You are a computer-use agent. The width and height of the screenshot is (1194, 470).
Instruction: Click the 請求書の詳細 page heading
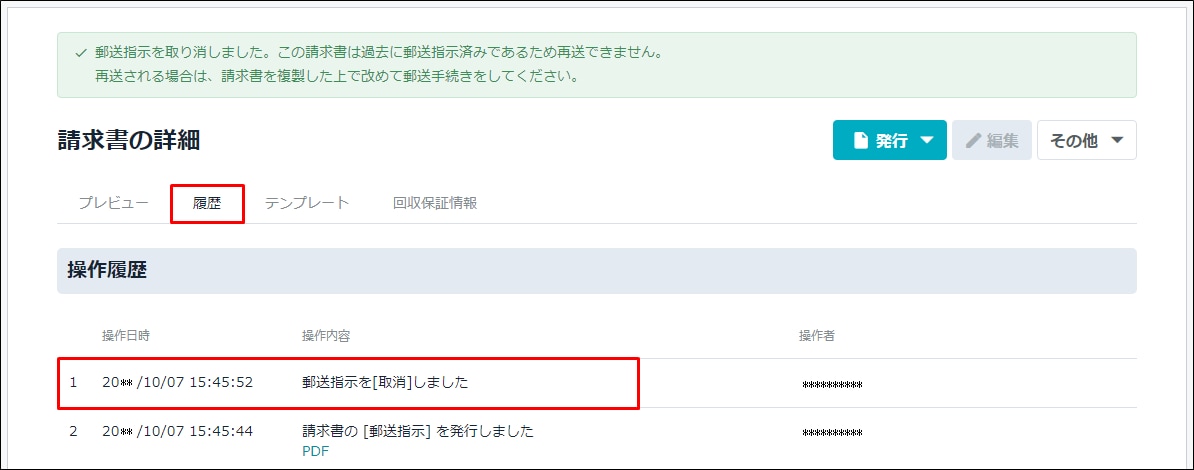pos(129,140)
